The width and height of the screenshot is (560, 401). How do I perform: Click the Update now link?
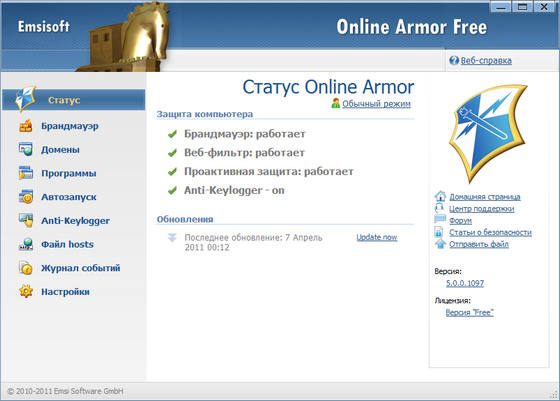(x=377, y=237)
